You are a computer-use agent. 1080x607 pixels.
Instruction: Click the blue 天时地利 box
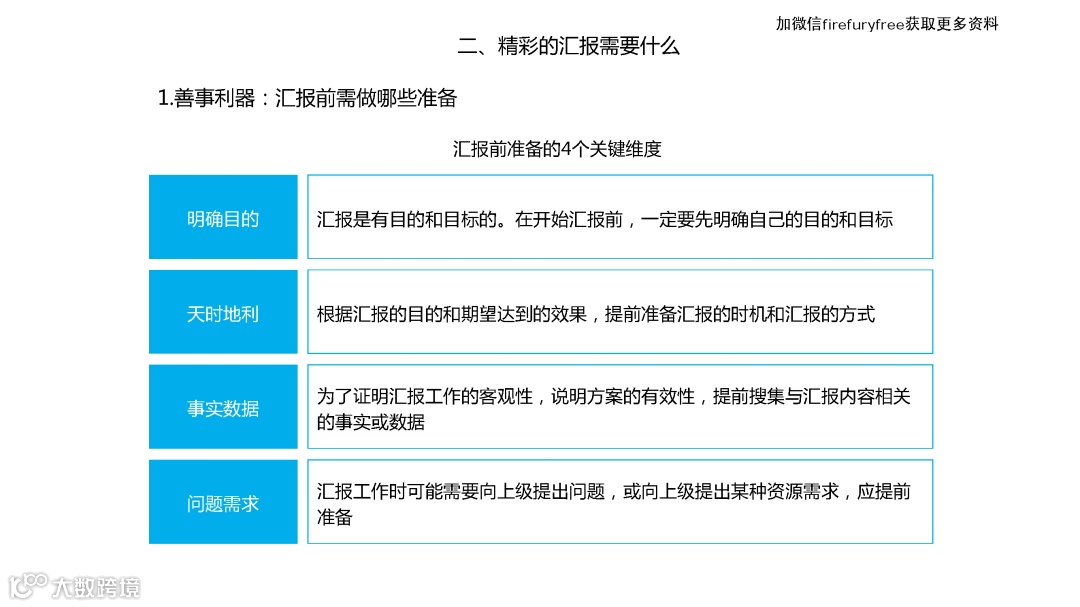click(x=223, y=312)
